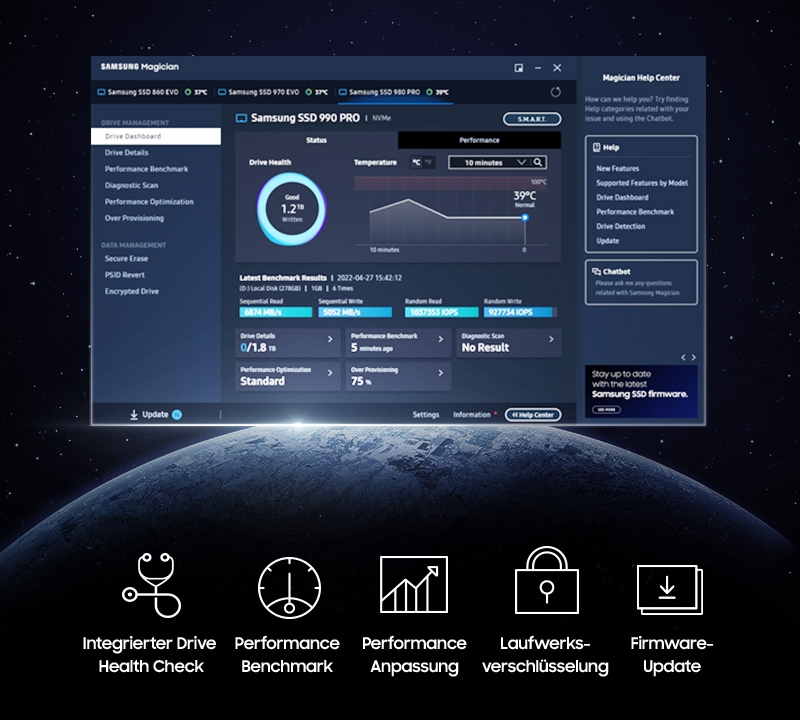Viewport: 800px width, 720px height.
Task: Select the Samsung SSD 860 EVO drive tab
Action: click(x=152, y=92)
